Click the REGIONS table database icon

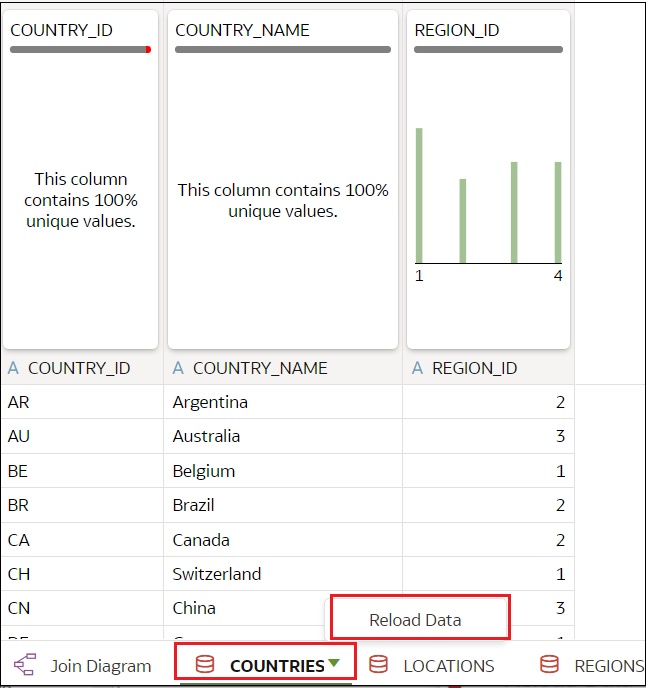[x=549, y=664]
